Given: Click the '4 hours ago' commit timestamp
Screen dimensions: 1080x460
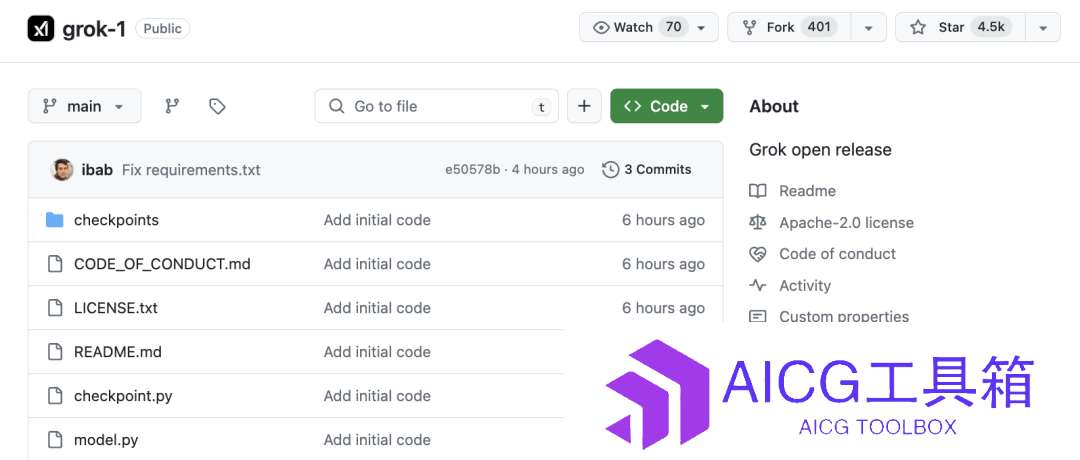Looking at the screenshot, I should pos(547,169).
